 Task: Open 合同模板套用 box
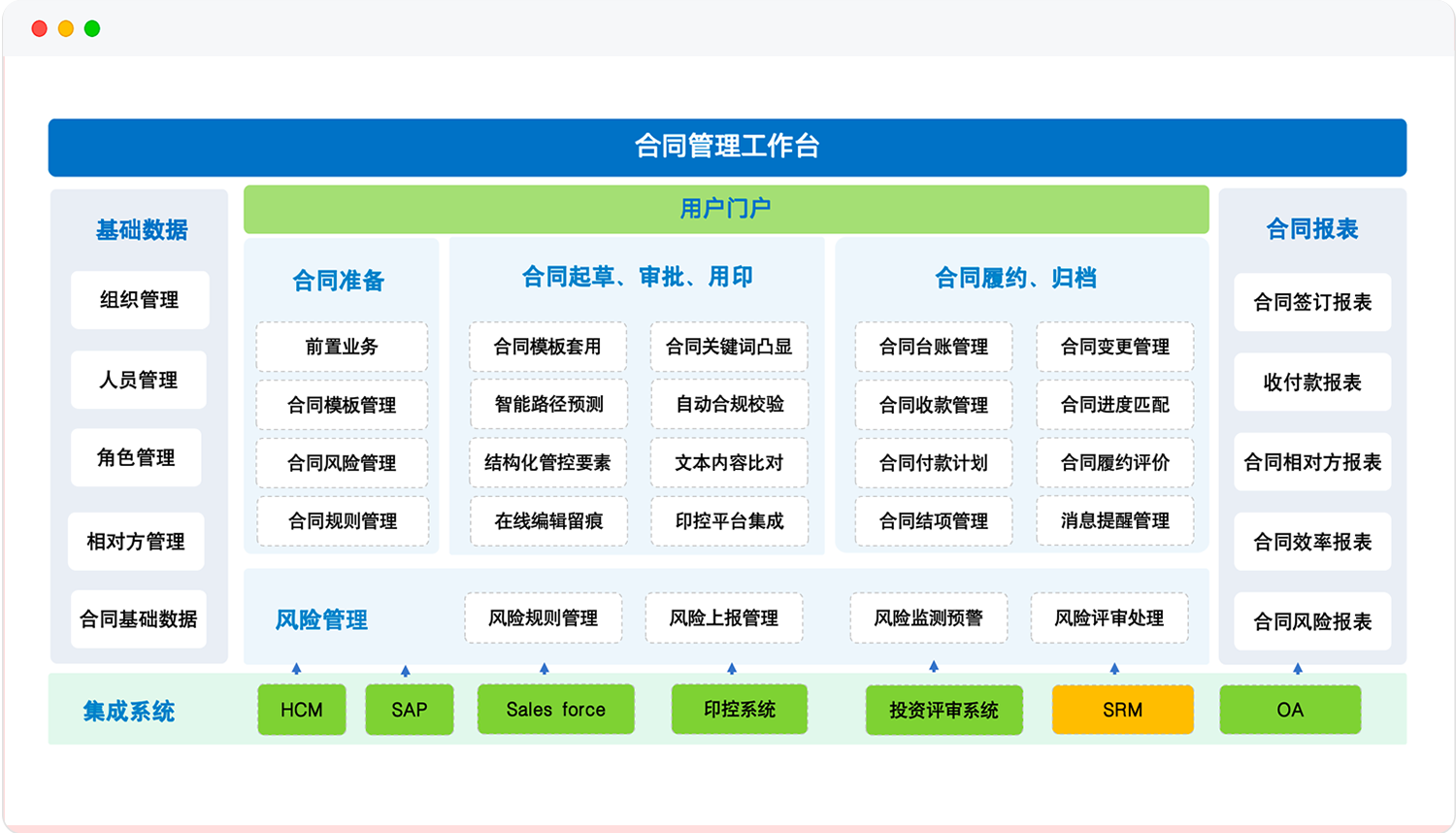(x=547, y=347)
